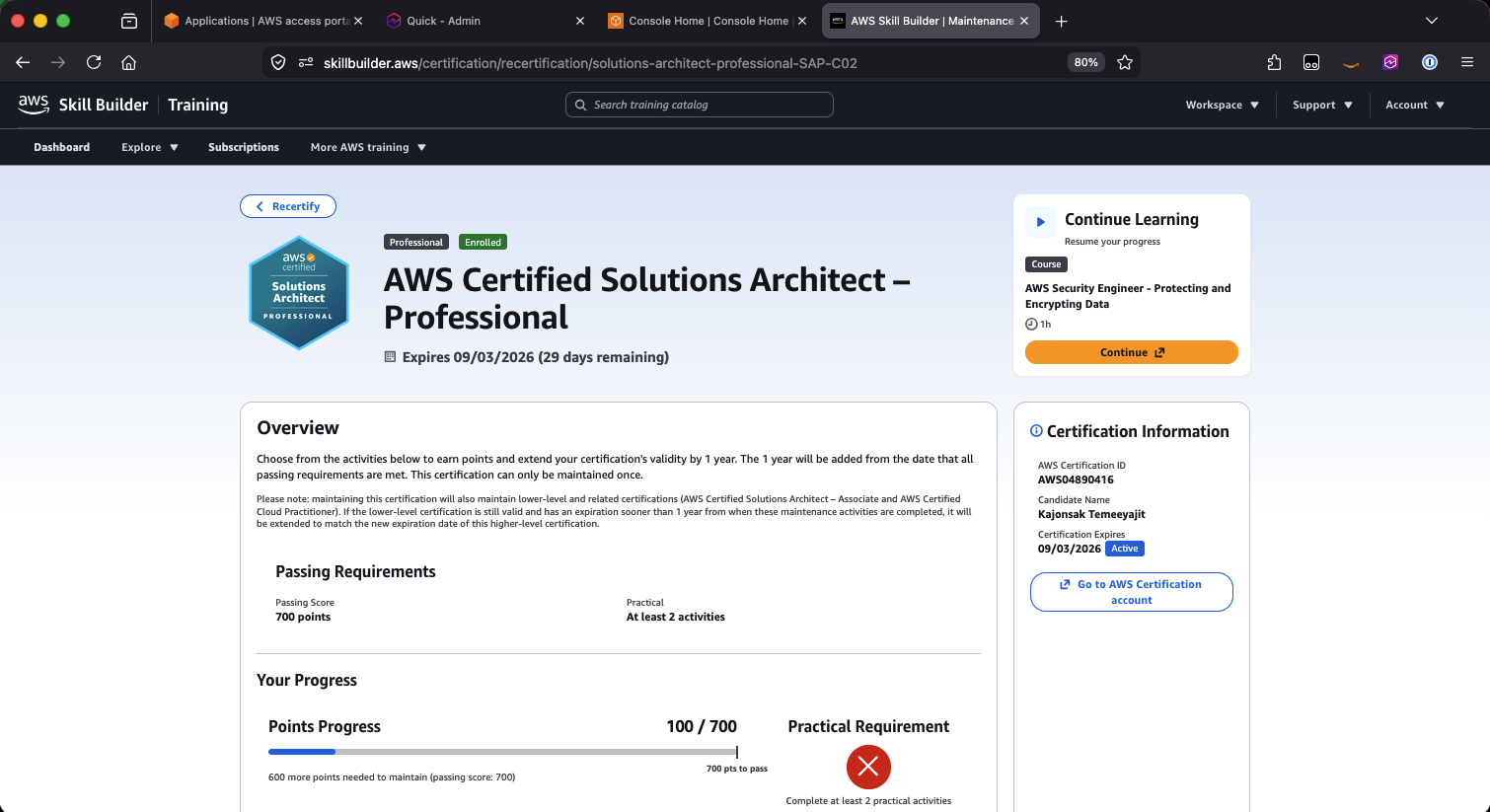Screen dimensions: 1490x812
Task: Bookmark this page with the star
Action: click(1125, 62)
